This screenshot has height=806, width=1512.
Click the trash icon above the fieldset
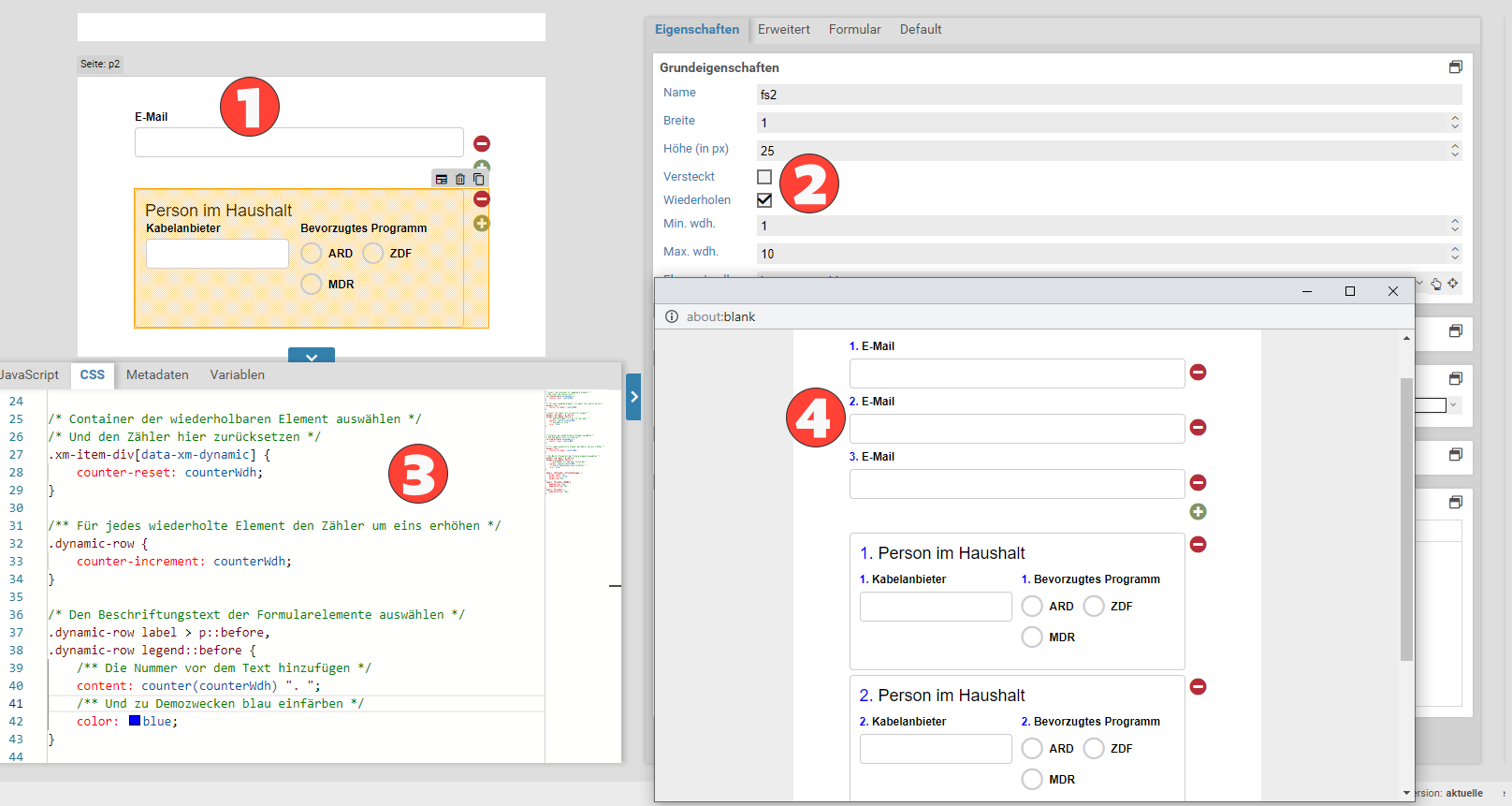460,179
